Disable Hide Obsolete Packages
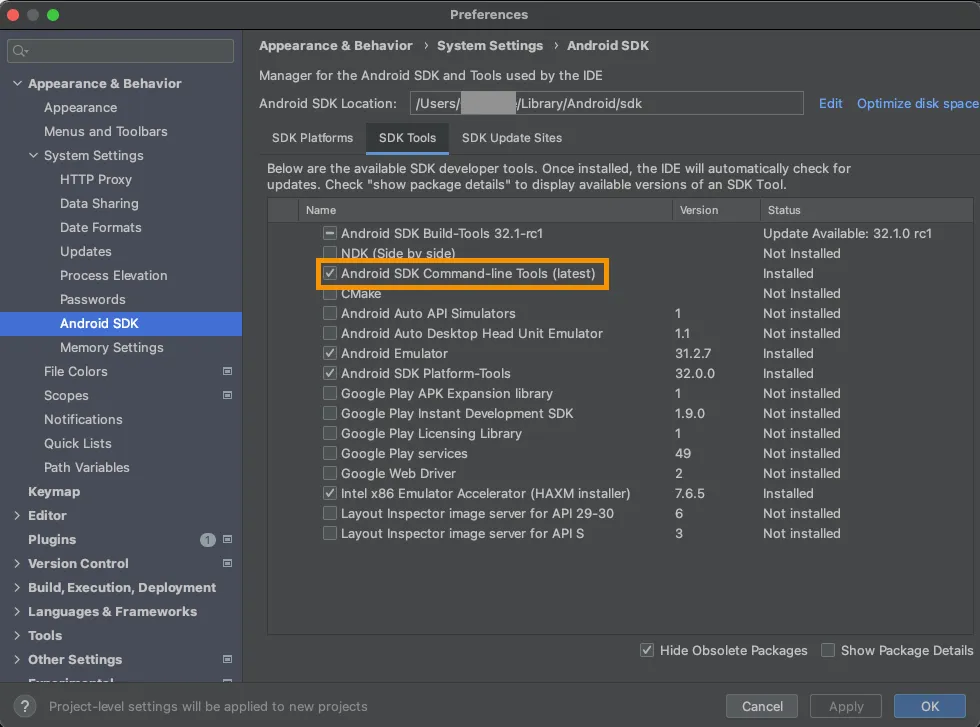This screenshot has height=727, width=980. coord(647,650)
